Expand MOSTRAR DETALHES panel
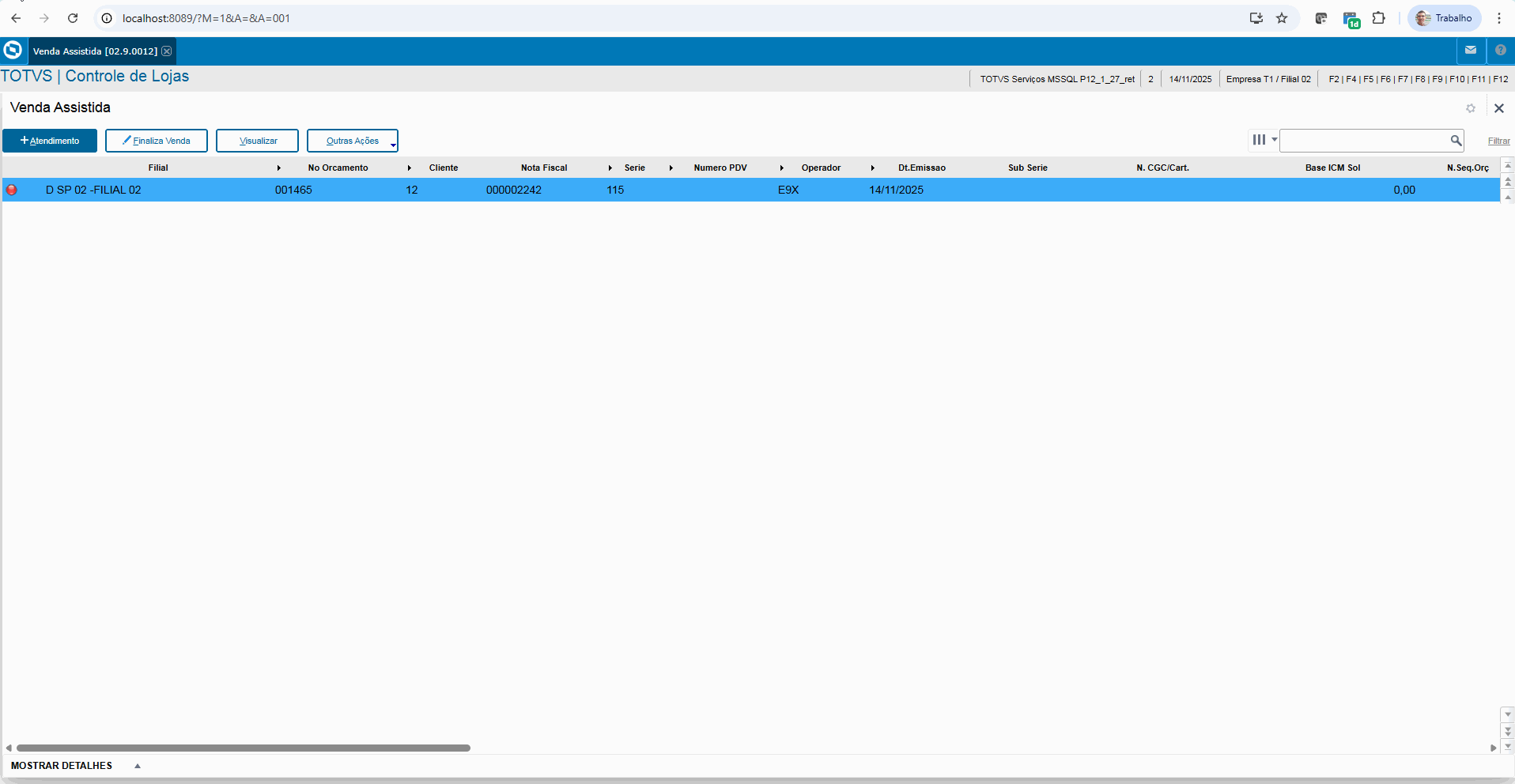Image resolution: width=1515 pixels, height=784 pixels. [138, 766]
